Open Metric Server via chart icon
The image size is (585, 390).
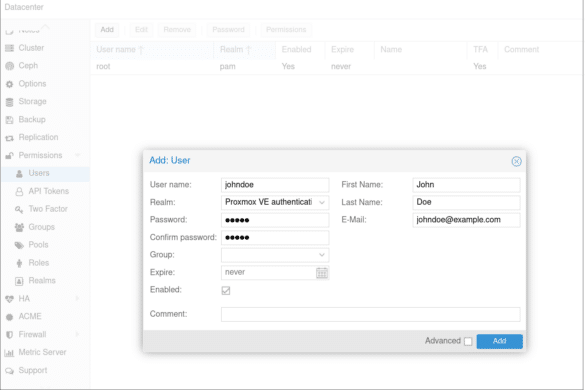click(x=9, y=353)
